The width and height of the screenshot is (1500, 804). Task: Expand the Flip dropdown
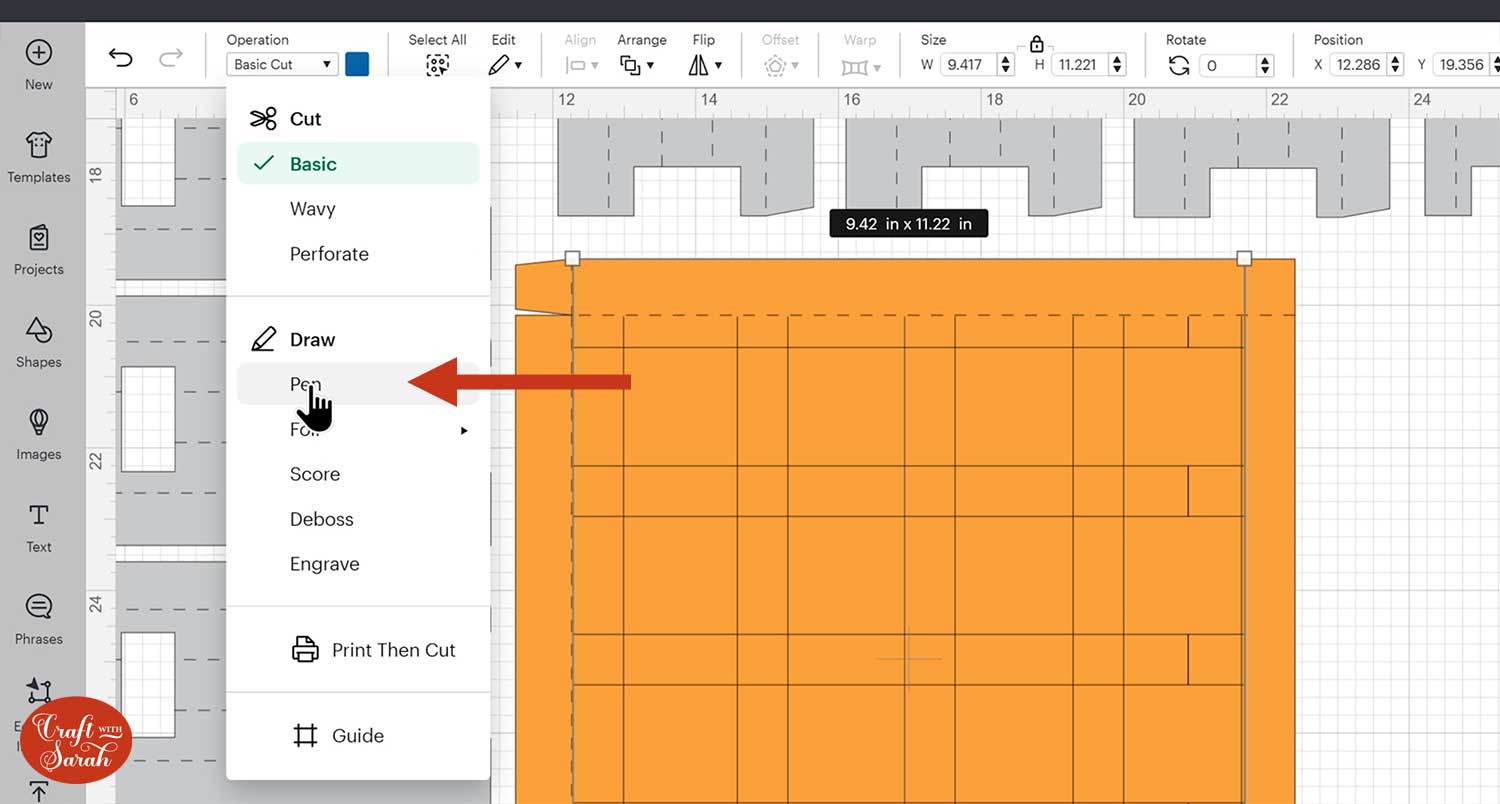point(704,65)
